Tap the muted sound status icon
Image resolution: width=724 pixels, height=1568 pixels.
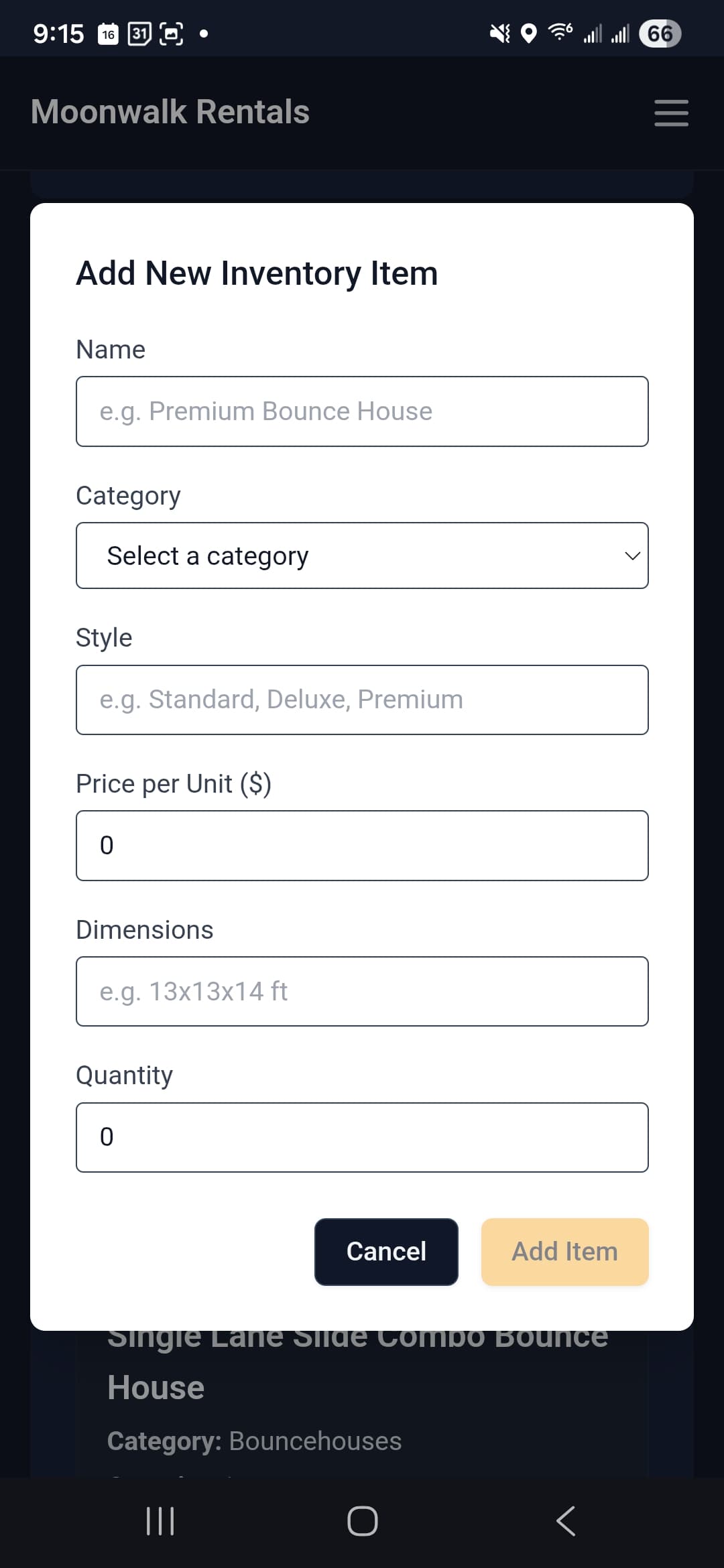499,33
